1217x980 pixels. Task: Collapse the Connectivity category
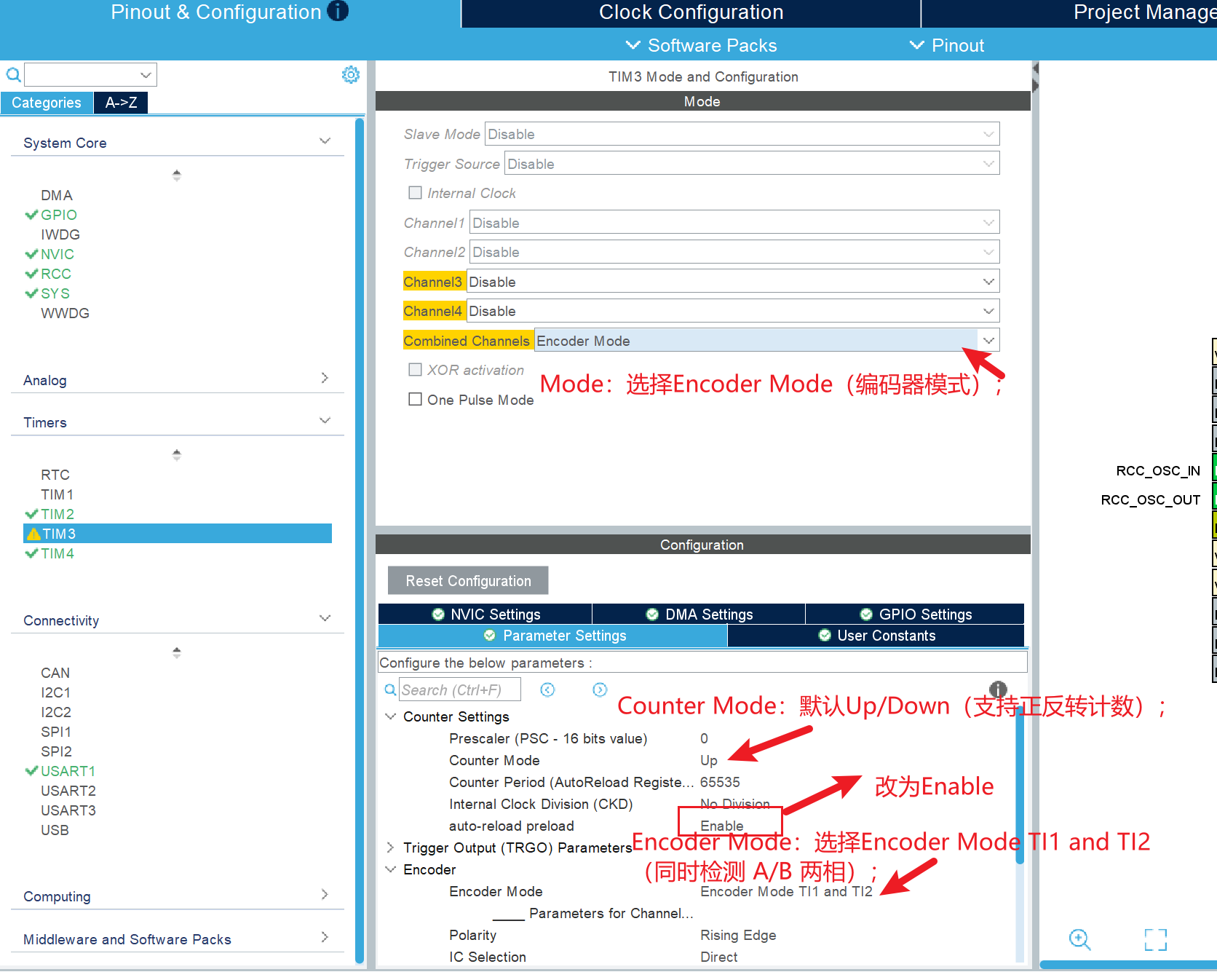click(x=325, y=618)
